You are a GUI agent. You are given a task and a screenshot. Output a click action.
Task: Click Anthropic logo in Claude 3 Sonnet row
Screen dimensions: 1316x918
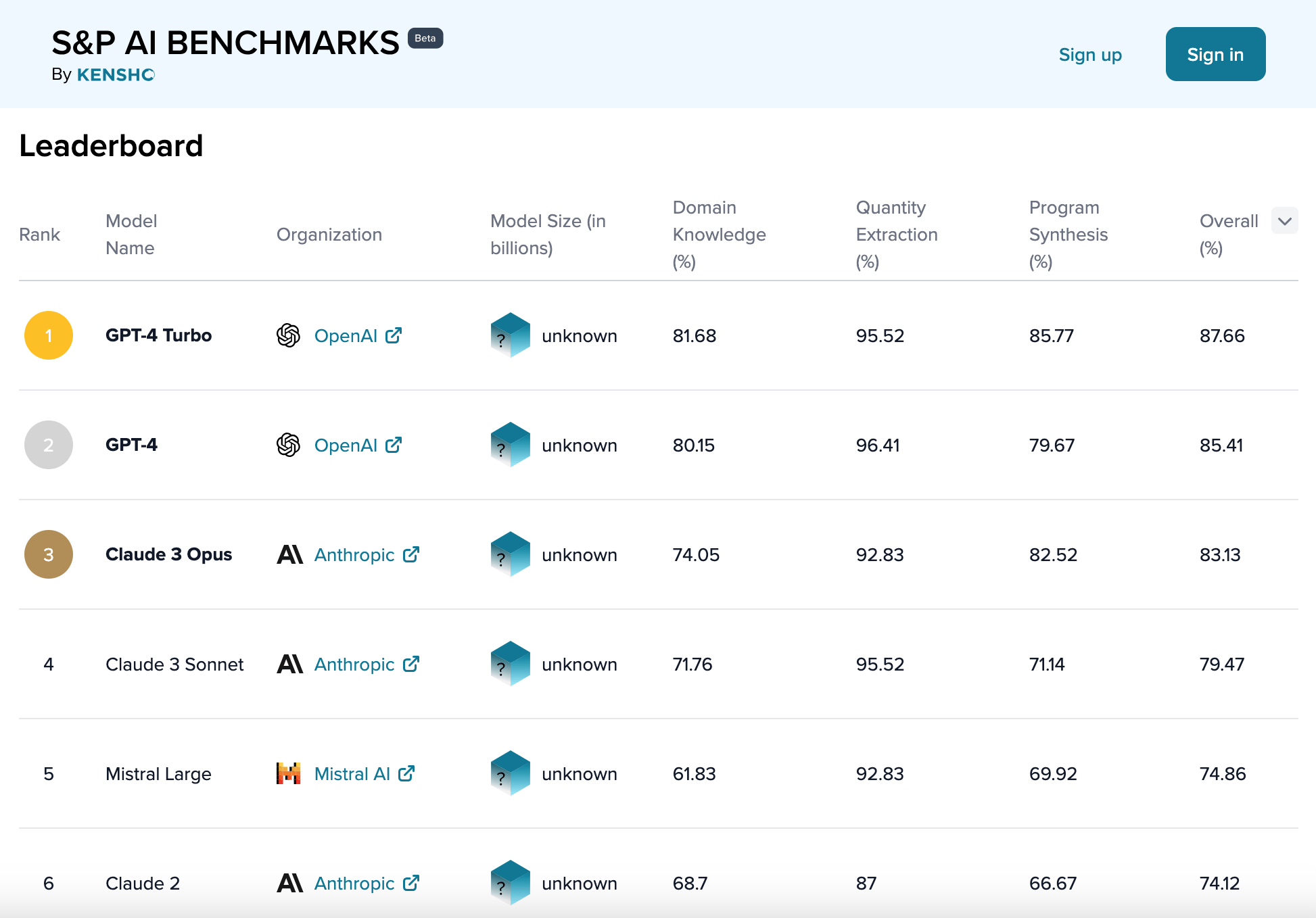click(290, 664)
